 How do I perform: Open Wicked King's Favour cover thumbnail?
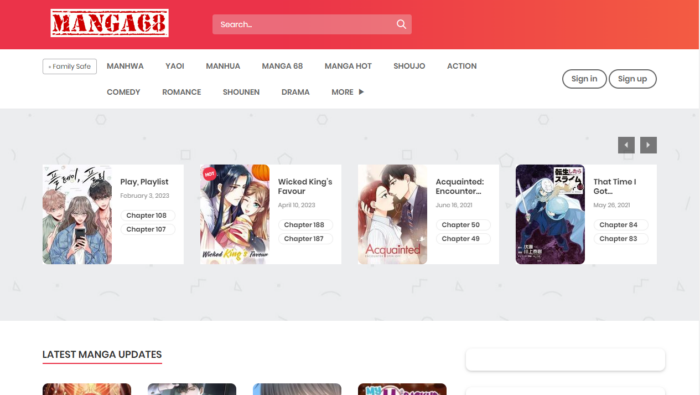click(x=235, y=214)
